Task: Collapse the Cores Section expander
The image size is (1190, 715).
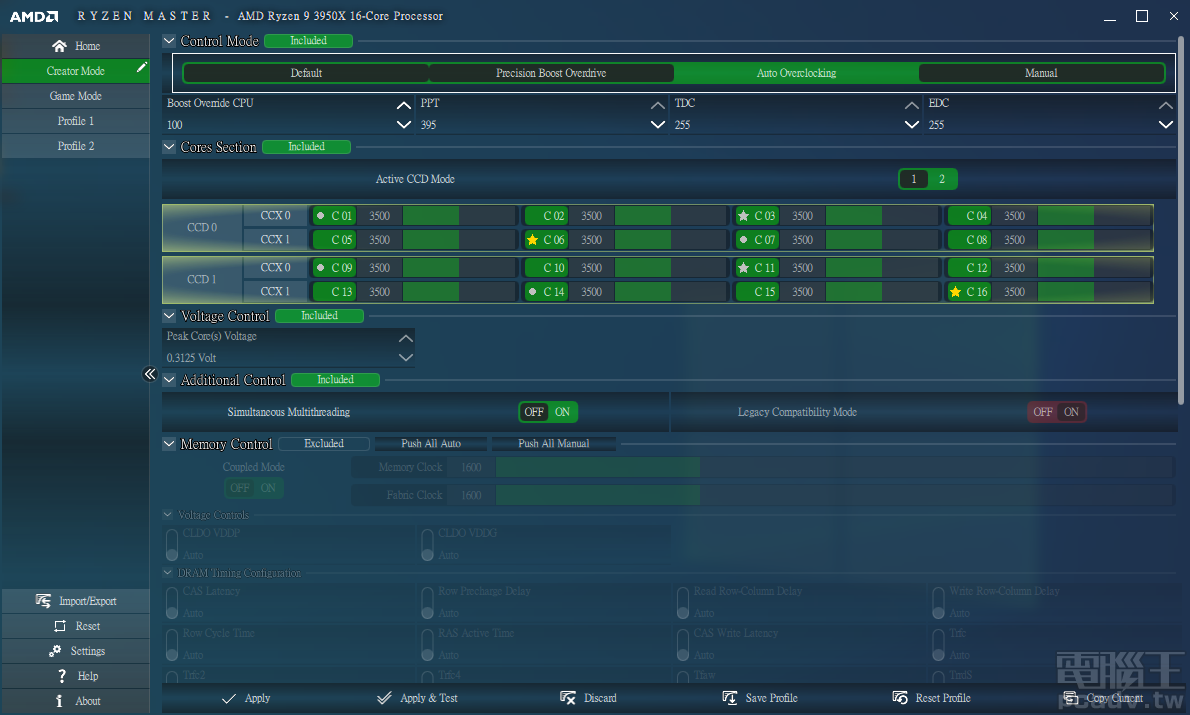Action: (169, 147)
